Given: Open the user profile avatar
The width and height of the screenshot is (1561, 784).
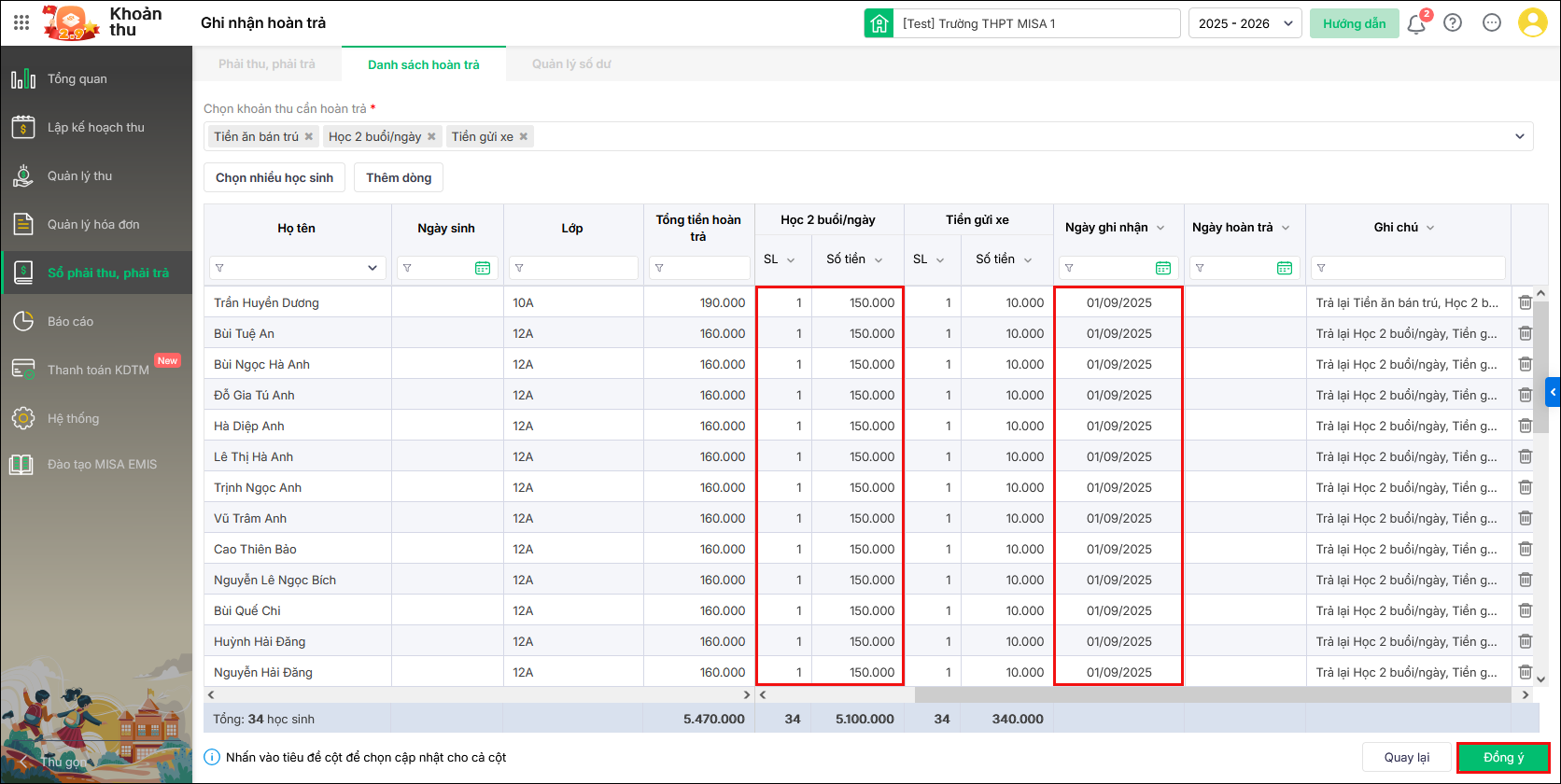Looking at the screenshot, I should tap(1532, 23).
